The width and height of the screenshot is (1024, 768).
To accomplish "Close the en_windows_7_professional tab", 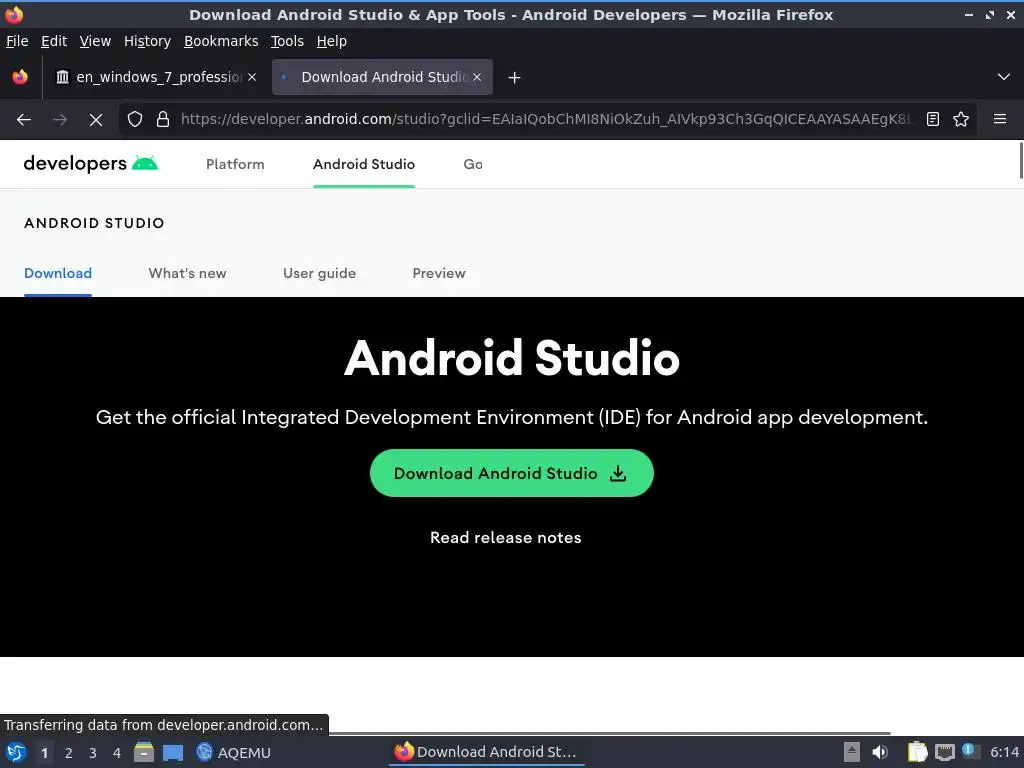I will coord(252,77).
